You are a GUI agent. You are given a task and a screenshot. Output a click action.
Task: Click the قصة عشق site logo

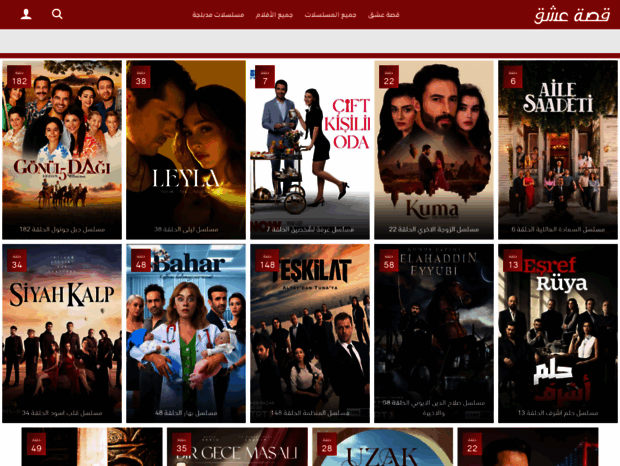(x=572, y=15)
